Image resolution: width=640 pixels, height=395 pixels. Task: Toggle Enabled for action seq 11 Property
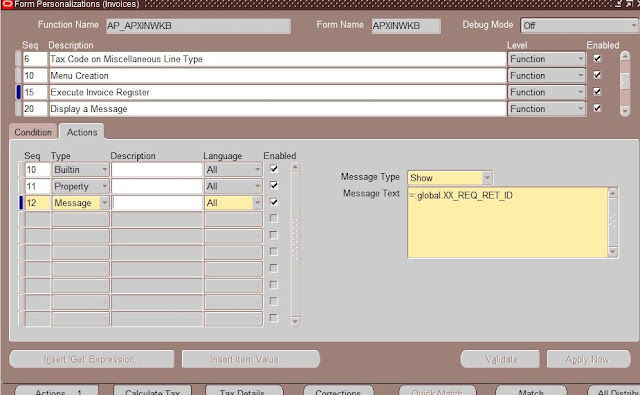[x=274, y=185]
